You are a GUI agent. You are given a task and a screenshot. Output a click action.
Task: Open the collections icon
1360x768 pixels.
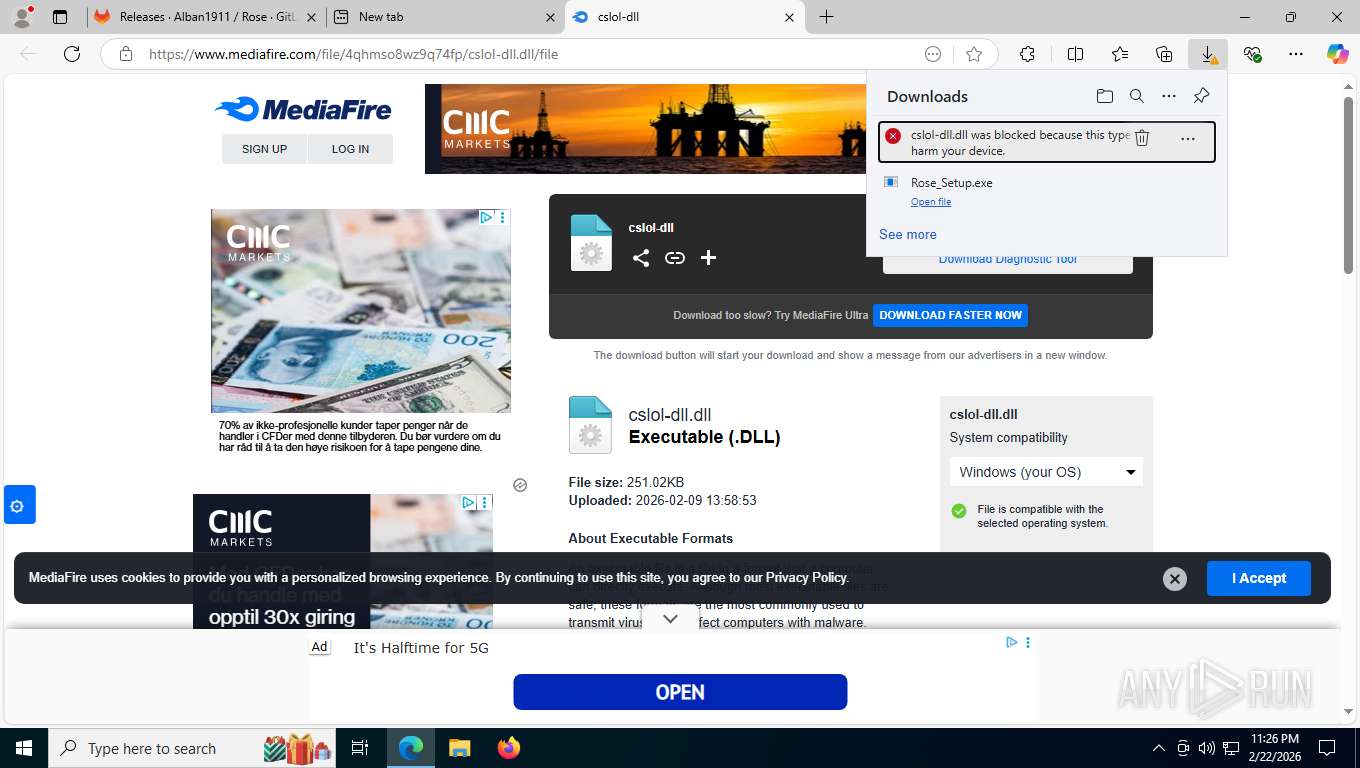[1164, 54]
